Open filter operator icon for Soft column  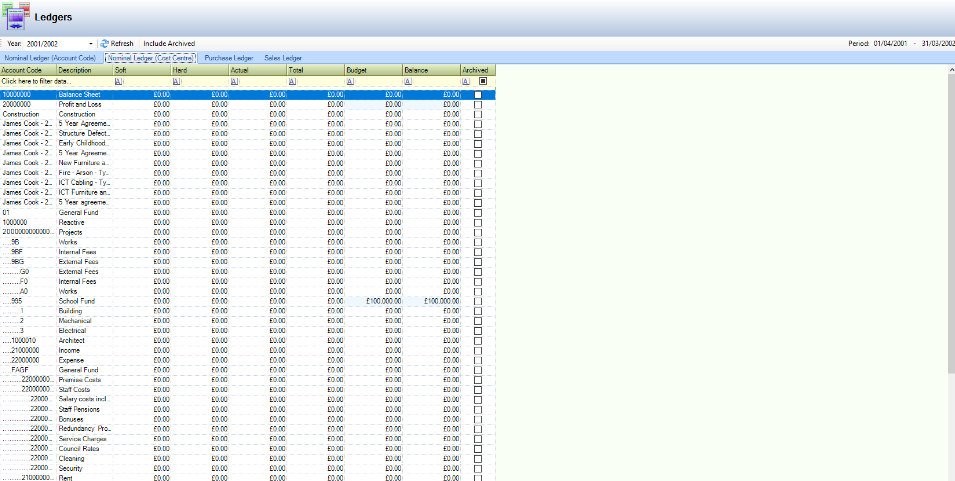pos(120,81)
